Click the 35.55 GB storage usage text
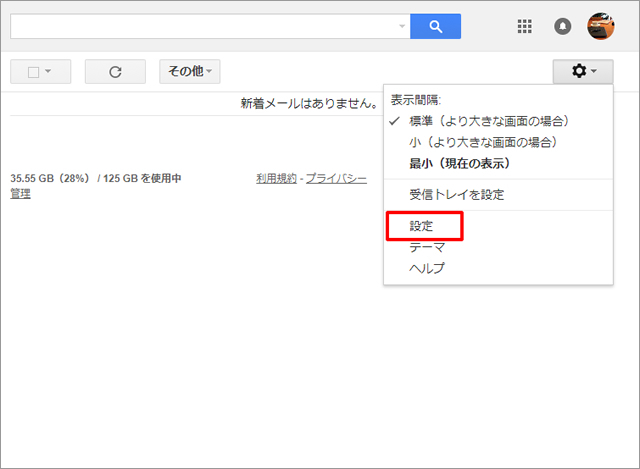Screen dimensions: 640x469 [96, 178]
